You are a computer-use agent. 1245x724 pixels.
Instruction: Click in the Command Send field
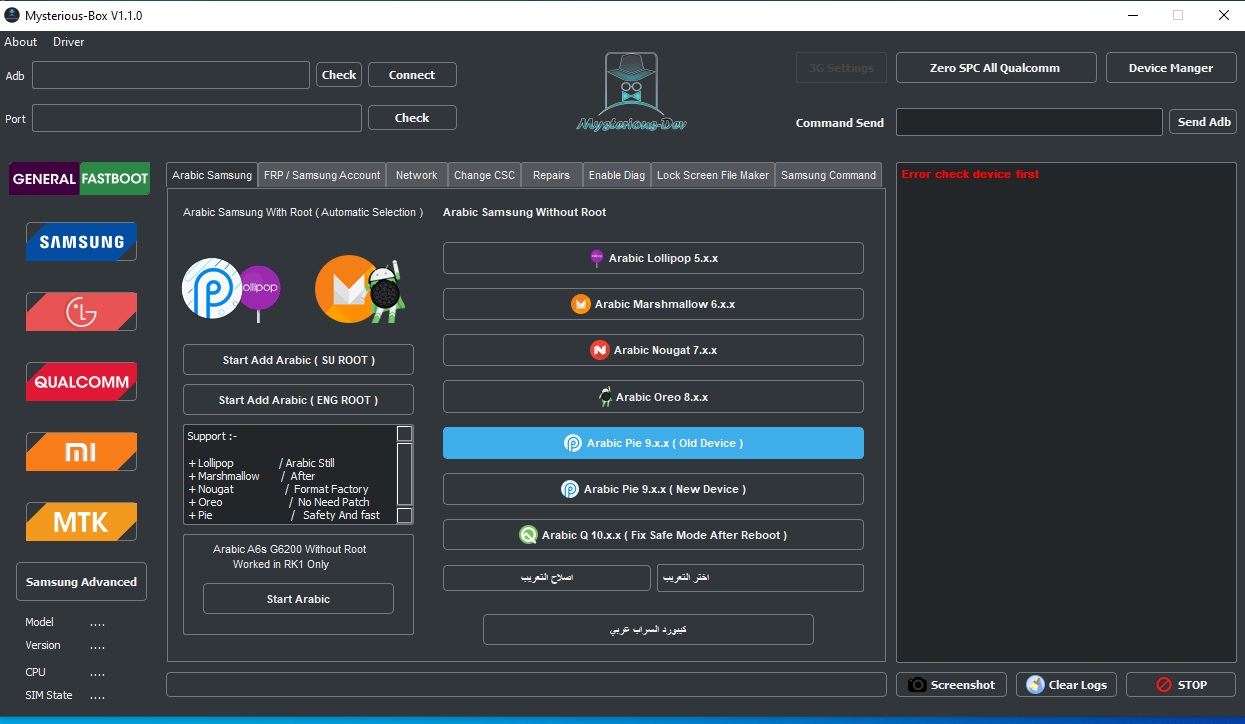click(1029, 122)
